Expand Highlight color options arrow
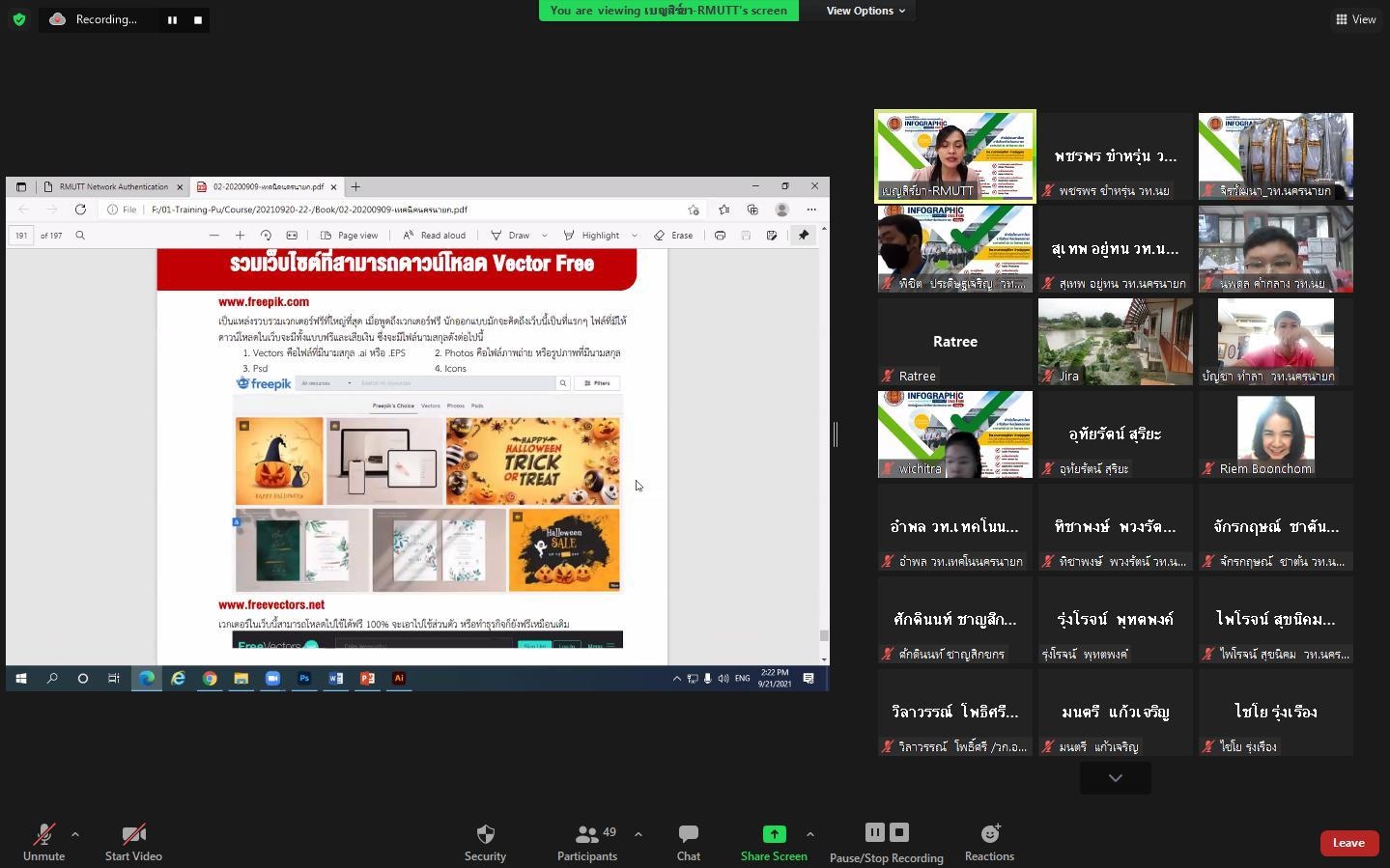Image resolution: width=1390 pixels, height=868 pixels. pos(635,236)
